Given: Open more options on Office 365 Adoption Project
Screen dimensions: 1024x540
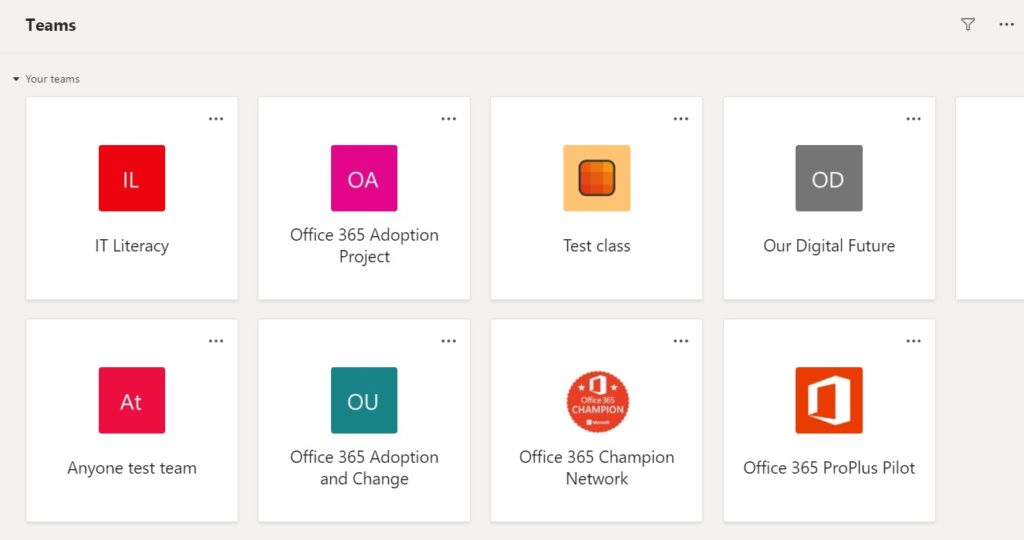Looking at the screenshot, I should 449,119.
